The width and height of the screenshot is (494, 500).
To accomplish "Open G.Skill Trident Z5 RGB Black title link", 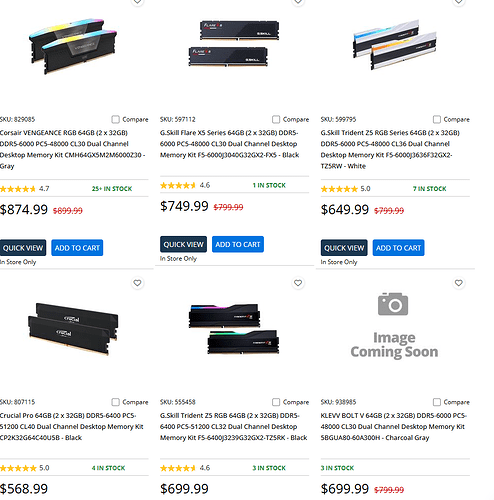I will (x=233, y=426).
